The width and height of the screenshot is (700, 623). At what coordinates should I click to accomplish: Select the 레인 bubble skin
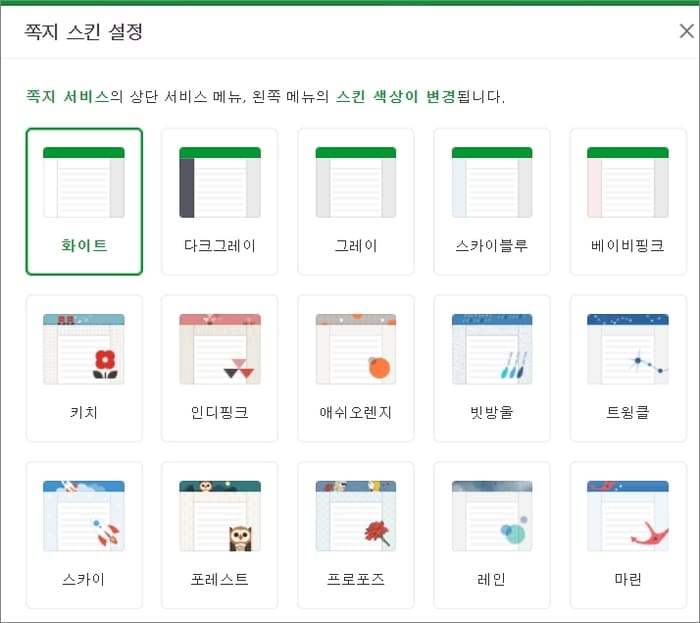pos(492,516)
